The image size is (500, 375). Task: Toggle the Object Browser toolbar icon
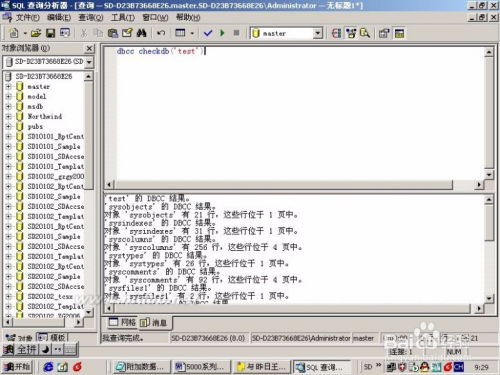coord(351,33)
